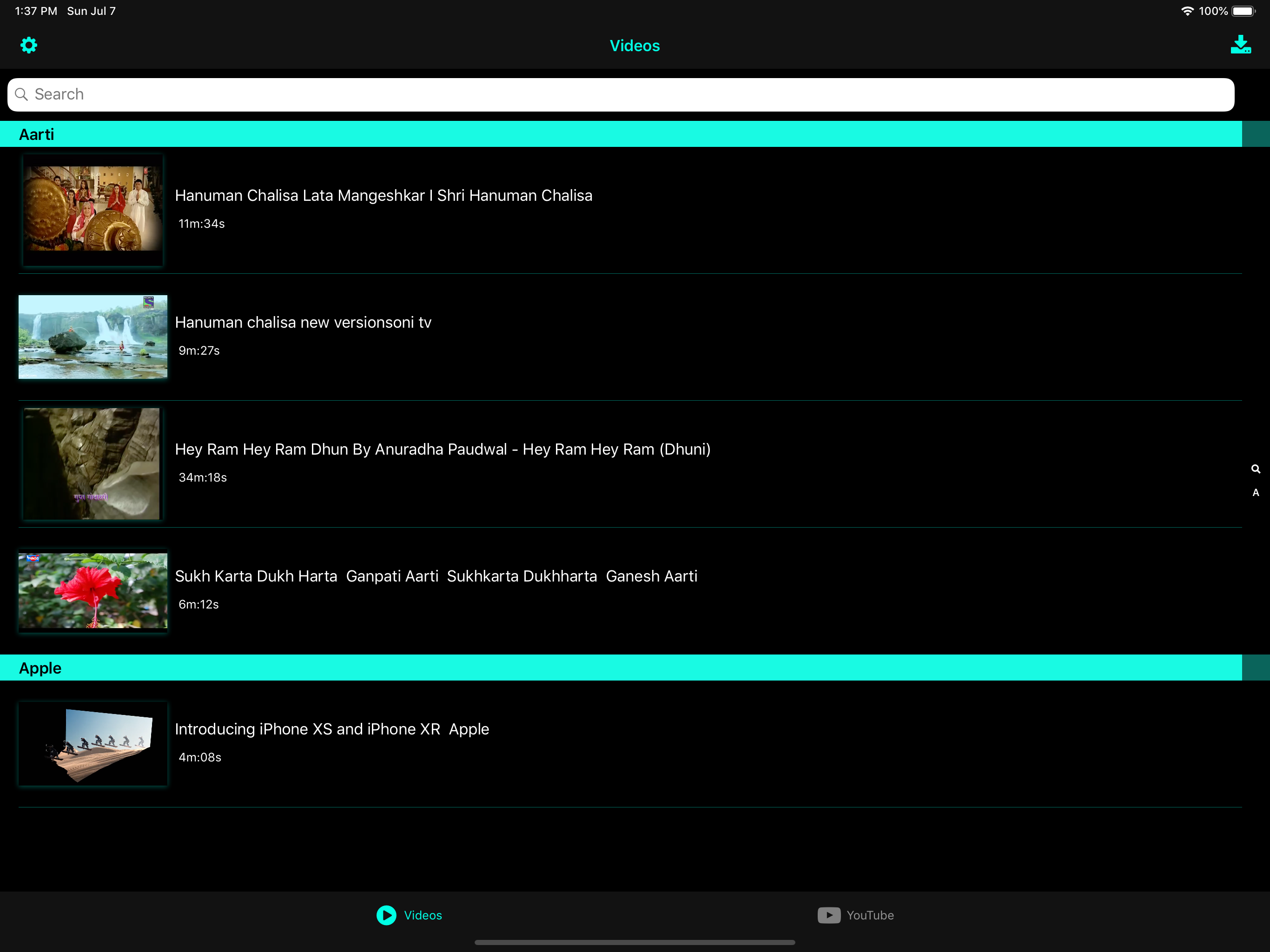Click the 34m:18s duration label
1270x952 pixels.
click(203, 478)
